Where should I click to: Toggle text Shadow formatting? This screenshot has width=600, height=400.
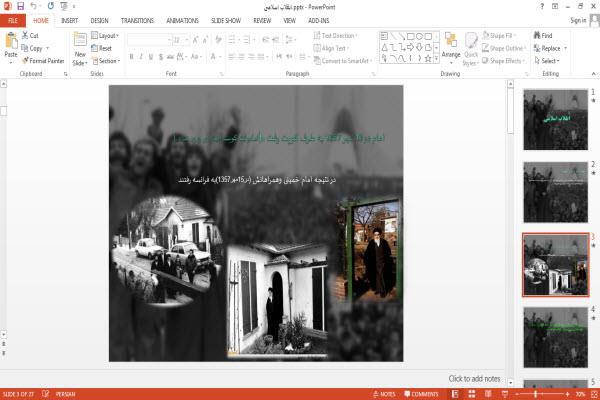[161, 57]
